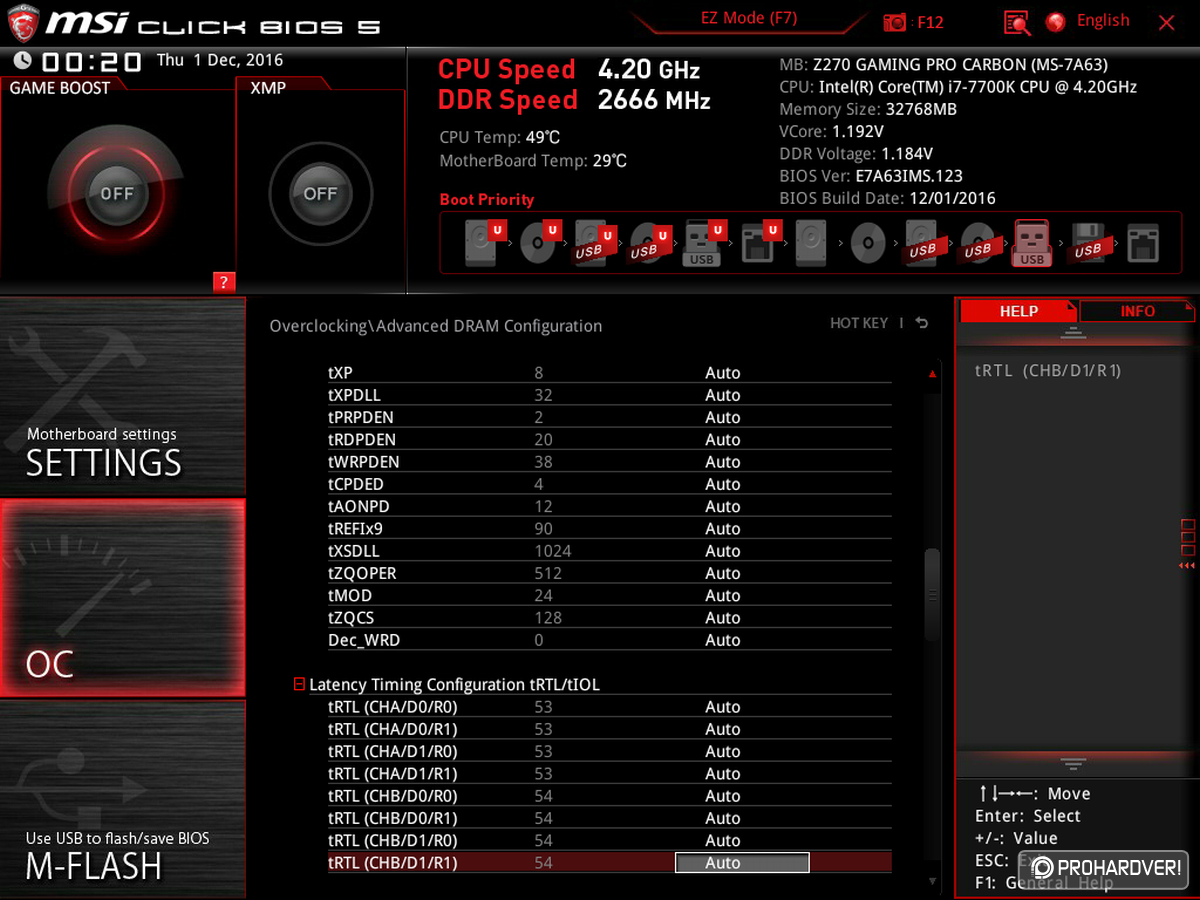This screenshot has height=900, width=1200.
Task: Click the HOT KEY label
Action: [859, 323]
